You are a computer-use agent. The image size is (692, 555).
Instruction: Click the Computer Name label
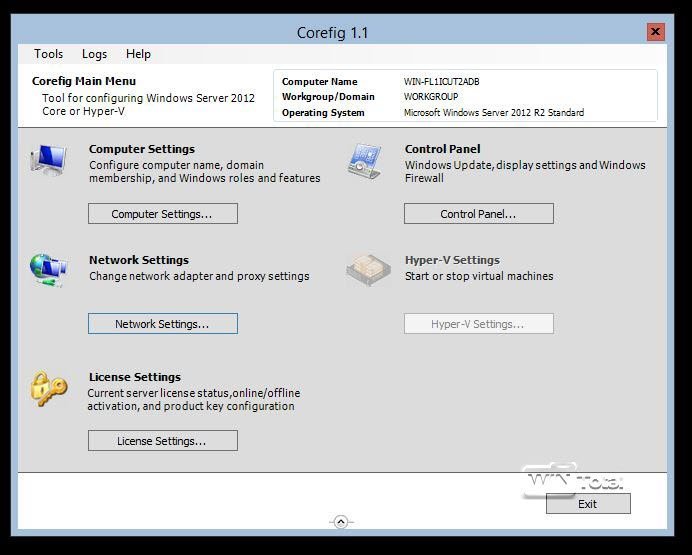click(320, 82)
